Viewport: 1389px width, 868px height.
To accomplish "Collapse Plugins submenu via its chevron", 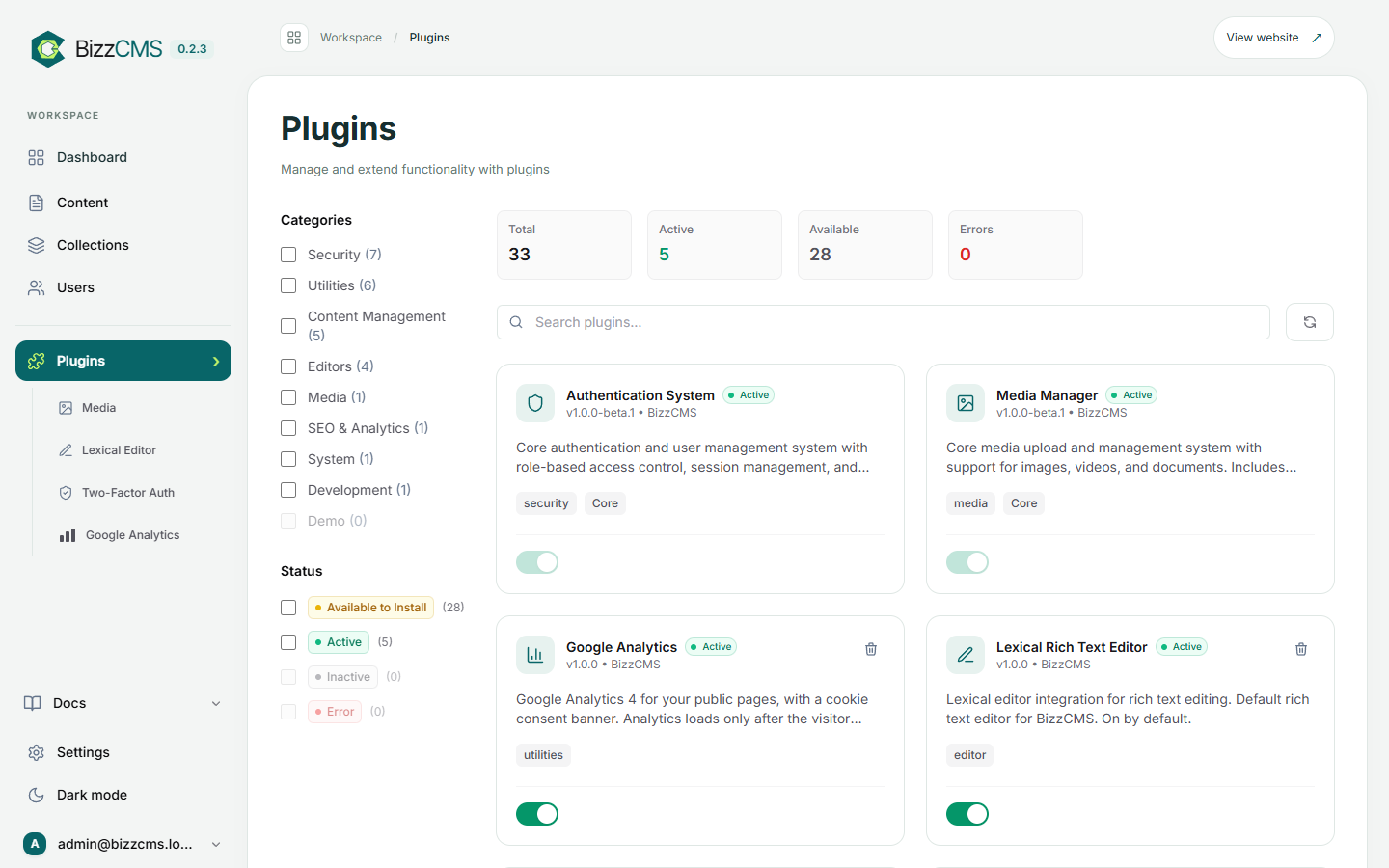I will pos(216,361).
